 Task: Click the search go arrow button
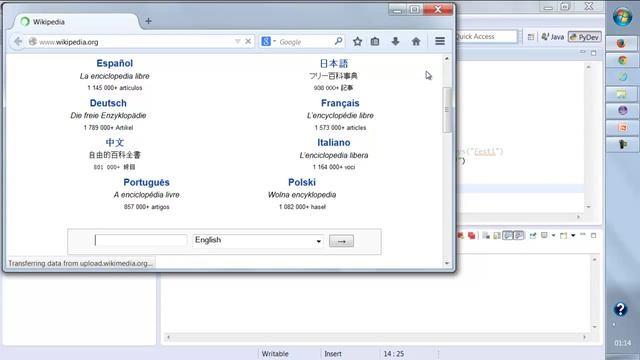tap(341, 241)
